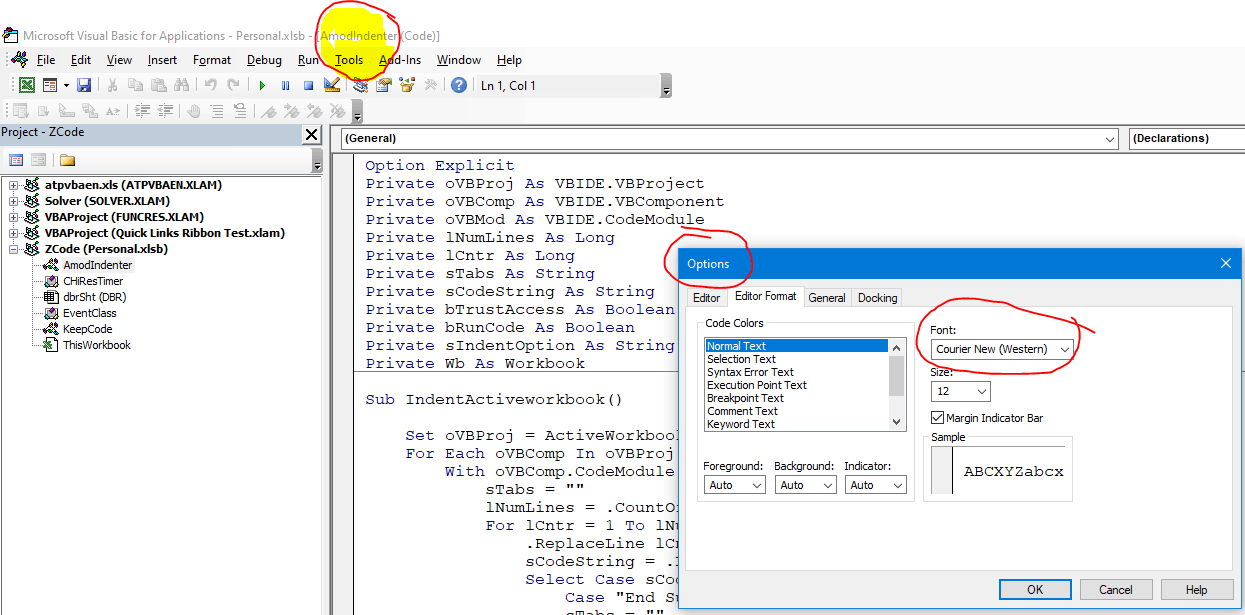
Task: Click OK in the Options dialog
Action: tap(1035, 589)
